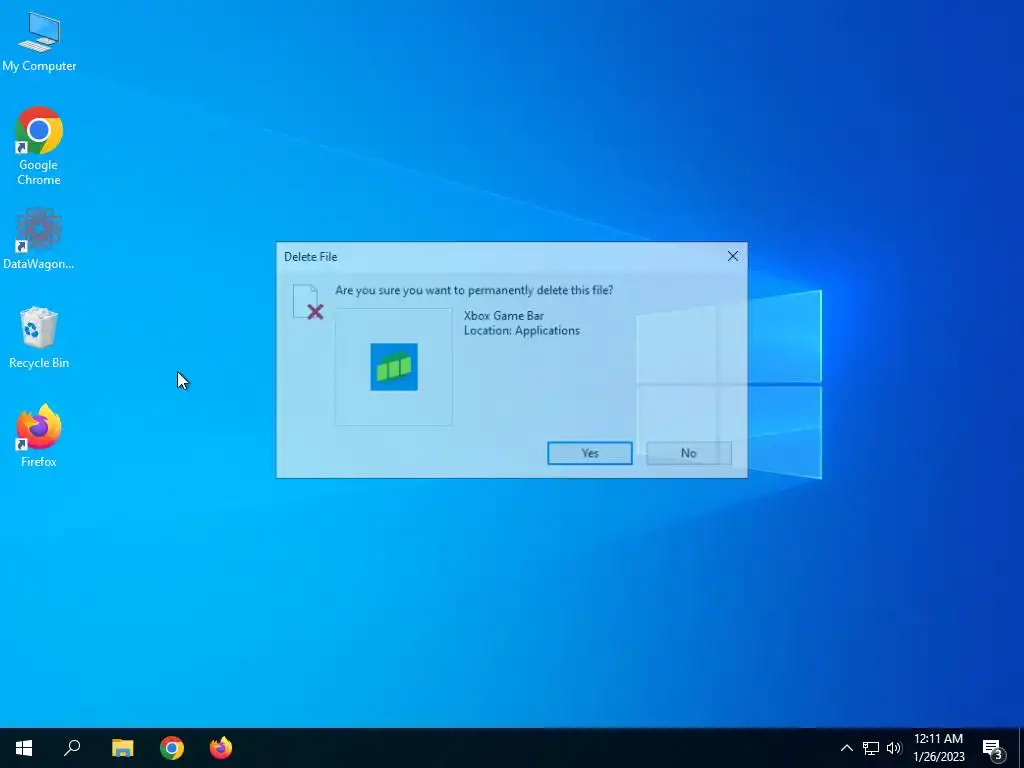Open Action Center notifications icon
Viewport: 1024px width, 768px height.
[993, 748]
